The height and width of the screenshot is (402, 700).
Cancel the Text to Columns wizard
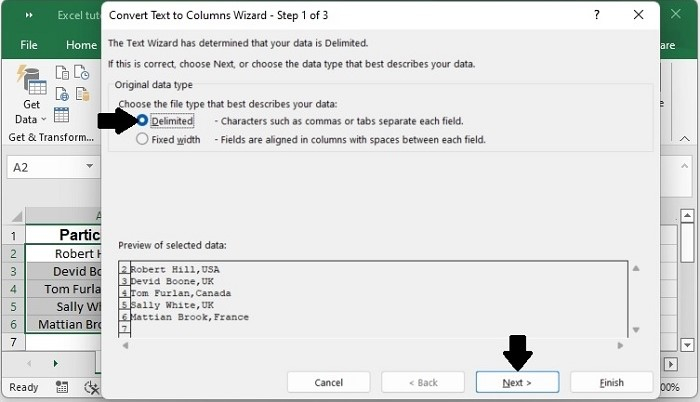click(x=329, y=383)
